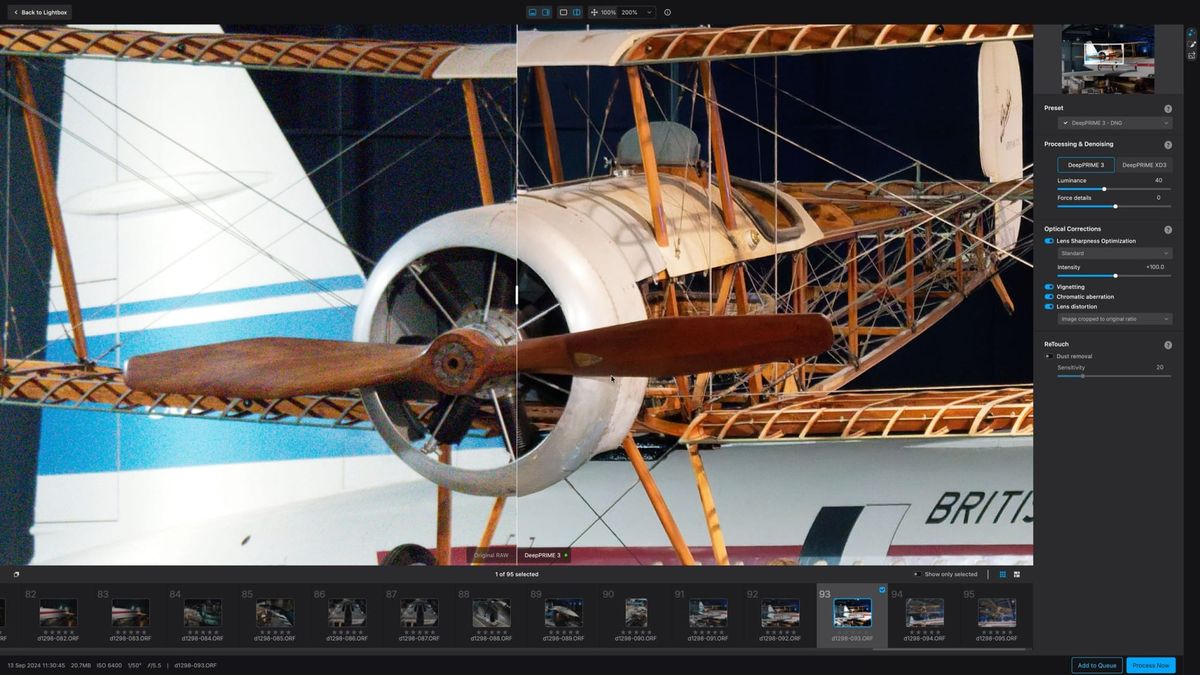Click the pan/move arrows icon
Viewport: 1200px width, 675px height.
coord(594,12)
